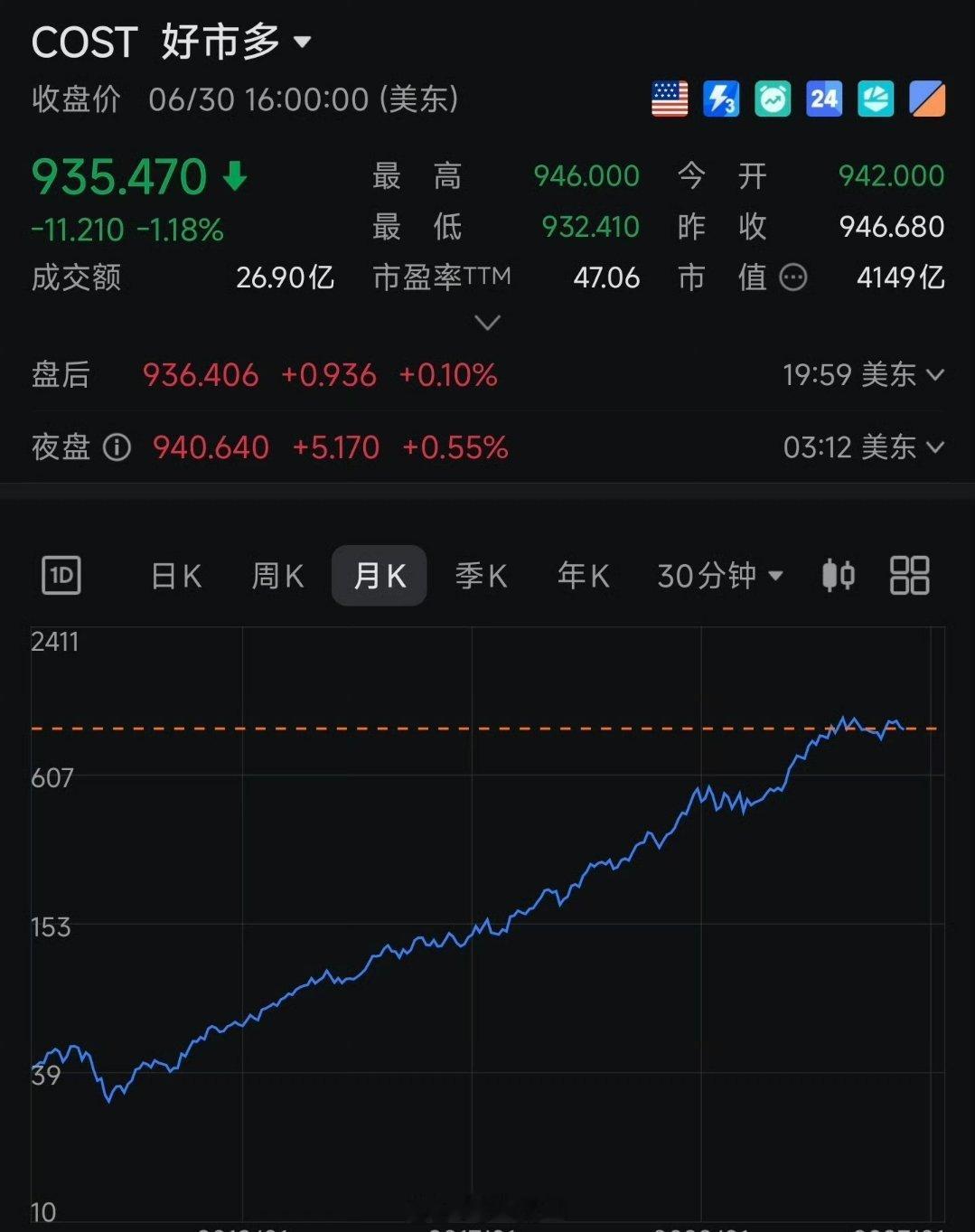This screenshot has width=975, height=1232.
Task: Open the US flag market icon
Action: tap(670, 99)
